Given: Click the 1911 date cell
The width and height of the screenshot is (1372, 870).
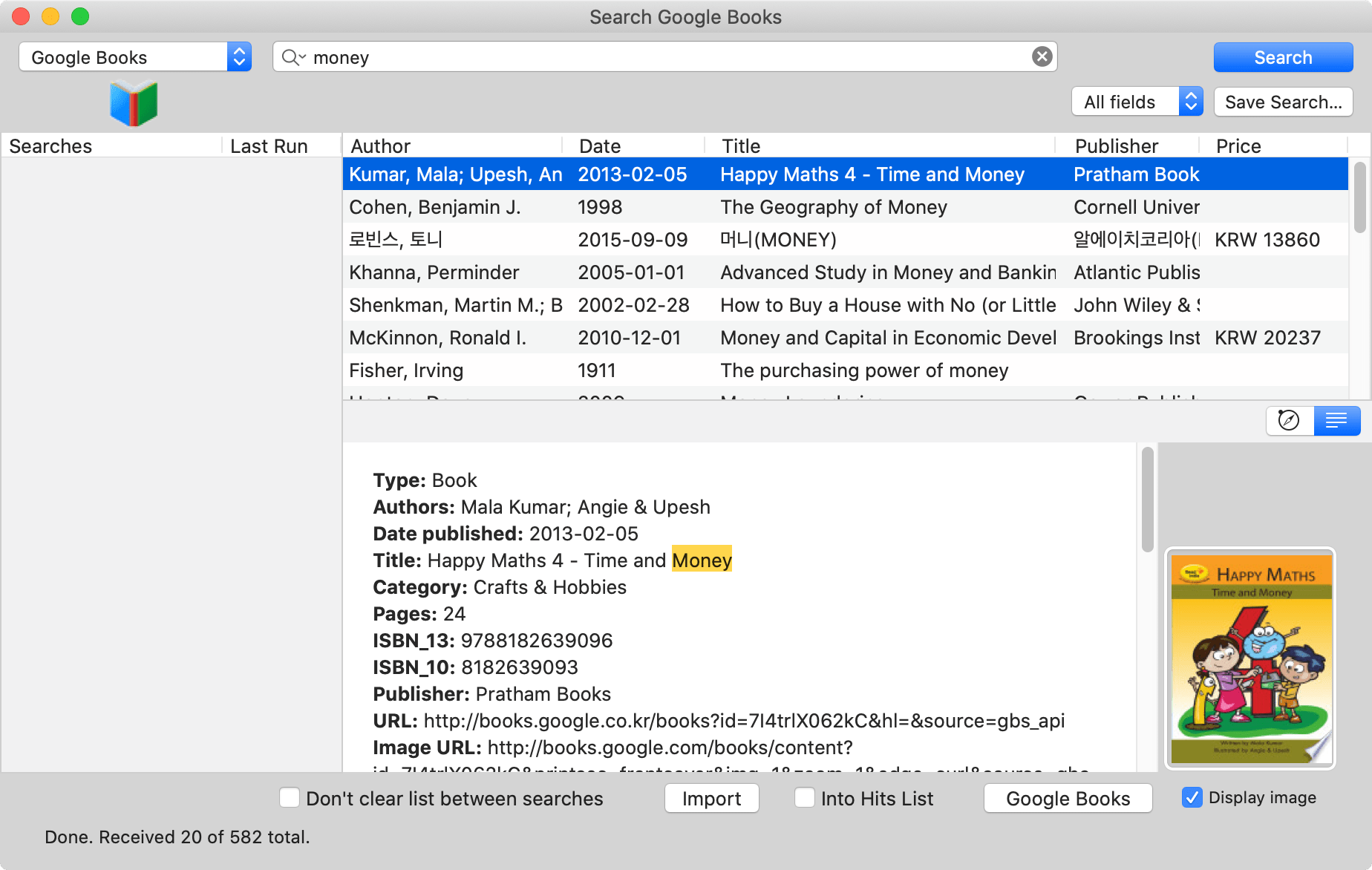Looking at the screenshot, I should click(x=596, y=370).
